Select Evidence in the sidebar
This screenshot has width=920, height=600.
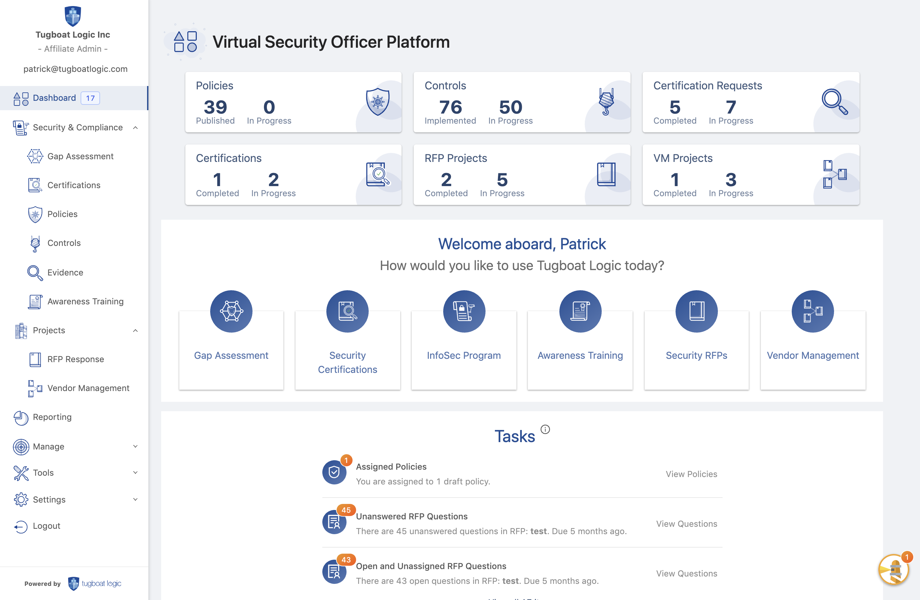coord(65,272)
